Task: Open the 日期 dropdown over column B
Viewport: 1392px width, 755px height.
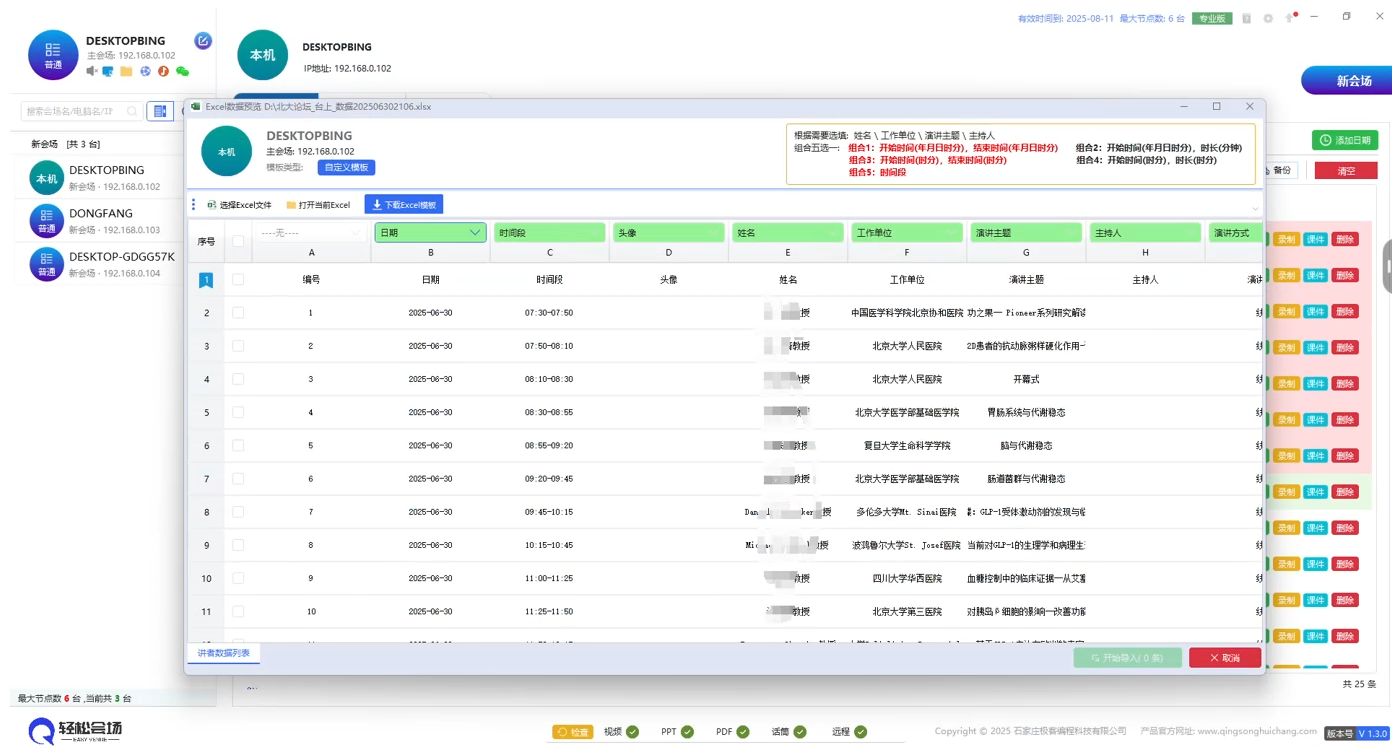Action: click(x=431, y=233)
